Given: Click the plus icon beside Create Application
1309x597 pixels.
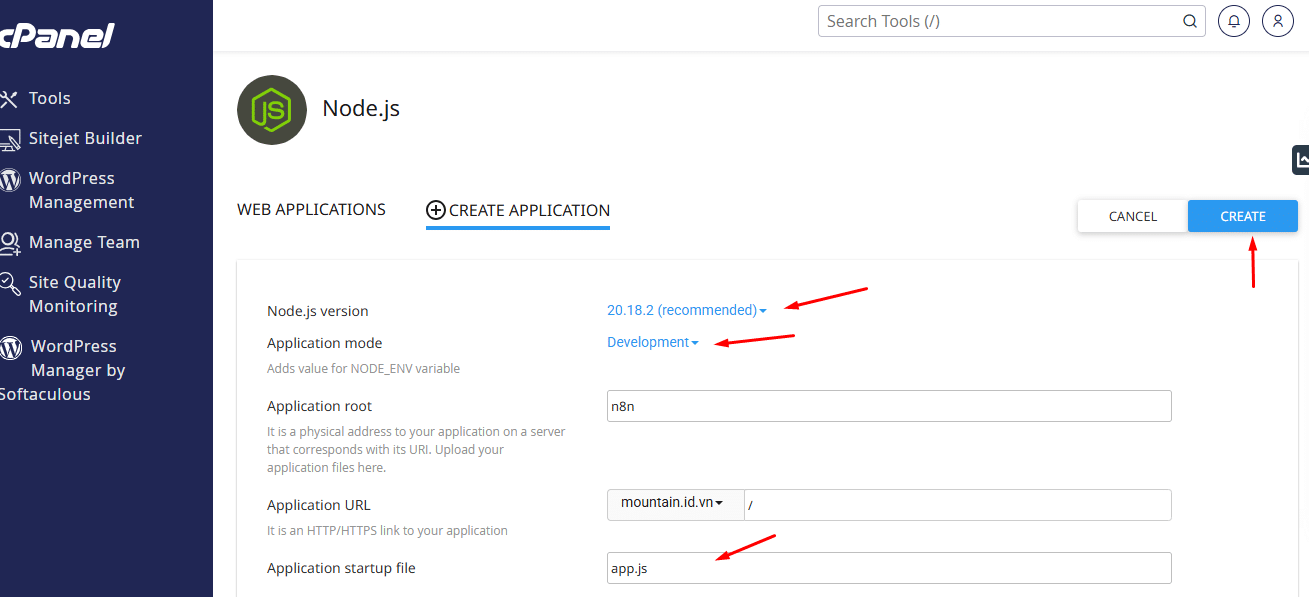Looking at the screenshot, I should pos(435,210).
